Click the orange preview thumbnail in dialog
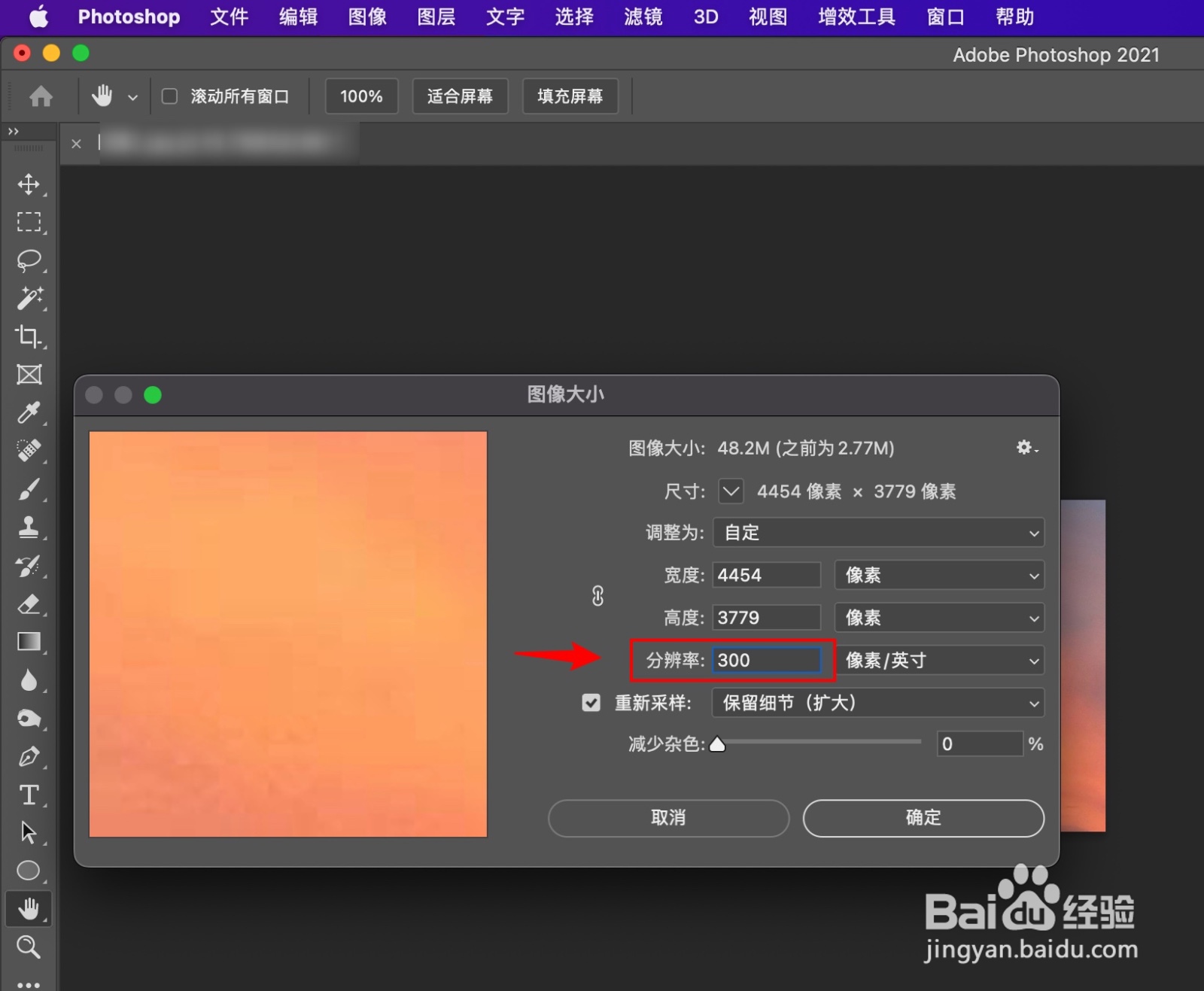Viewport: 1204px width, 991px height. coord(288,634)
